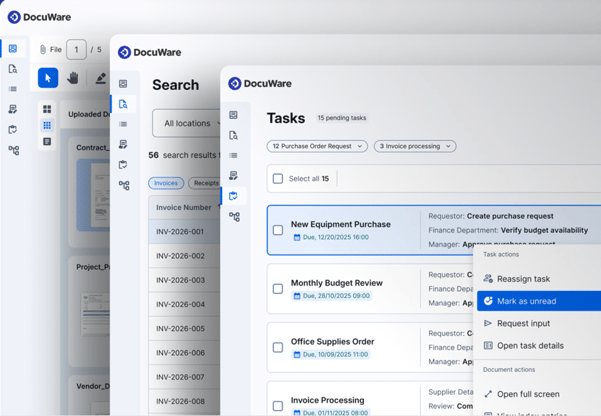Check the Monthly Budget Review task checkbox
601x416 pixels.
(x=278, y=289)
